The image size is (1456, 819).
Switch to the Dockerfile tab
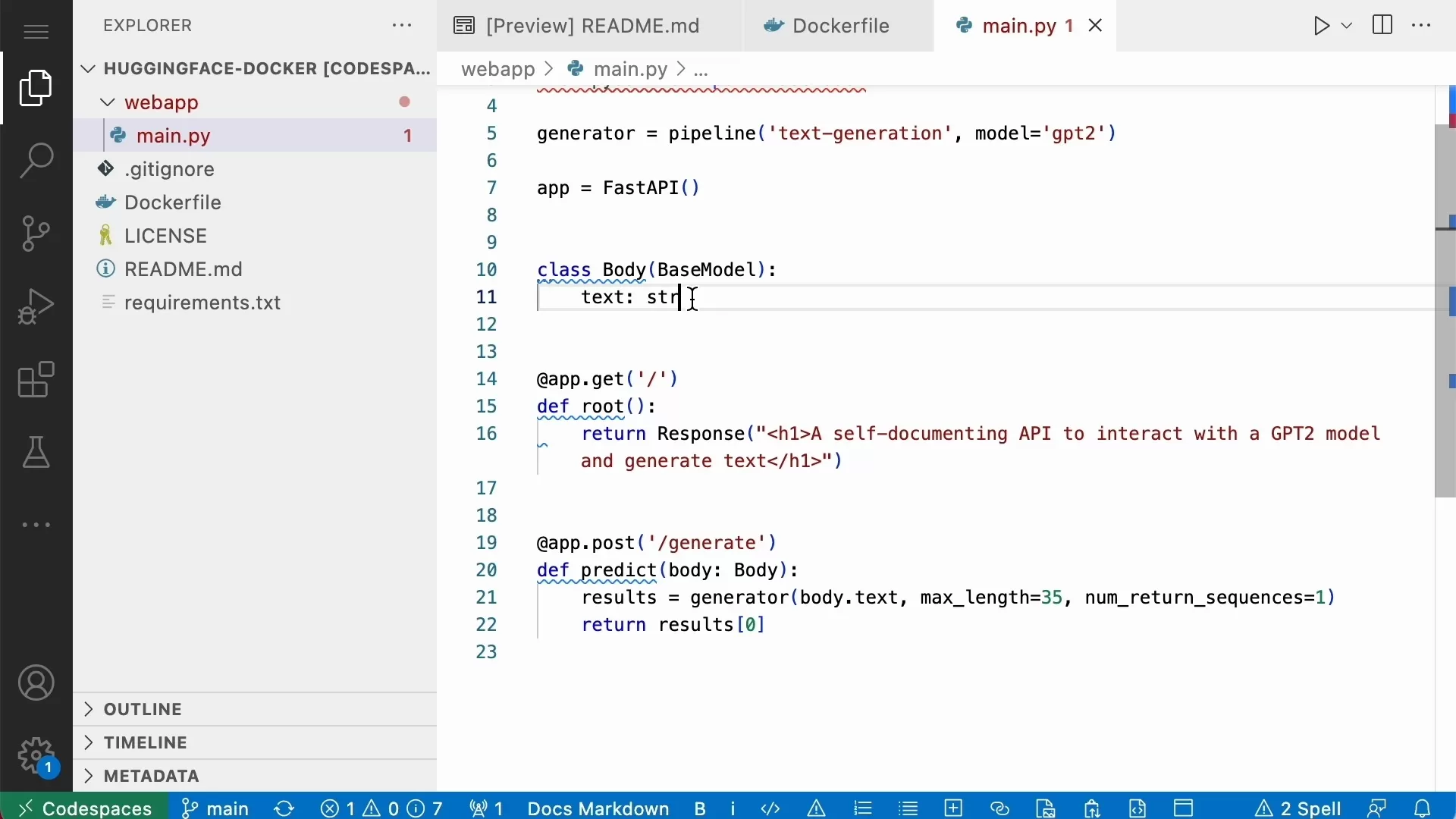coord(841,25)
